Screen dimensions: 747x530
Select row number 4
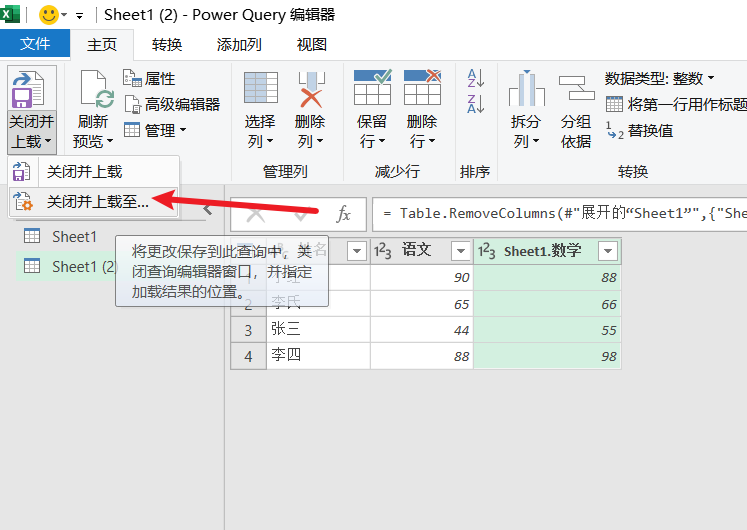[248, 356]
